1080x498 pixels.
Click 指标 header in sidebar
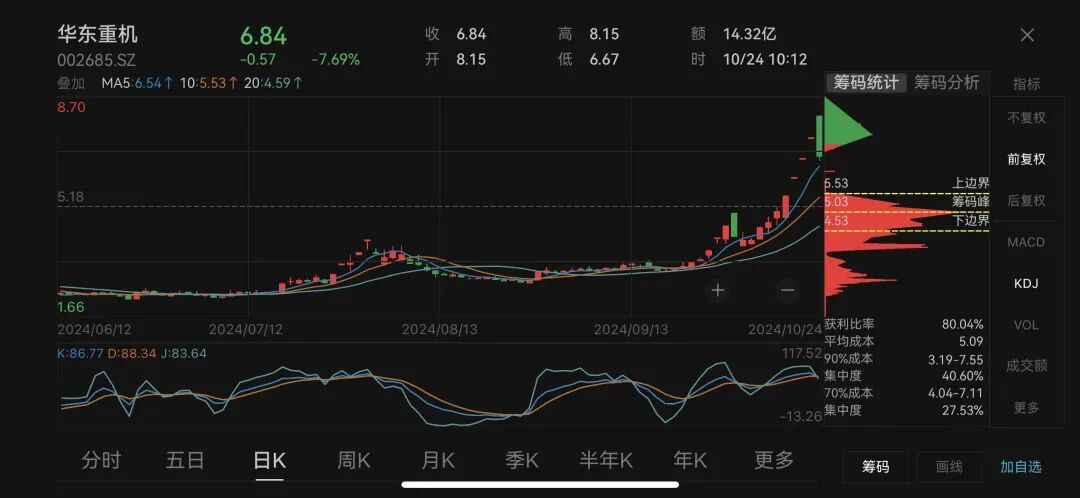(x=1026, y=84)
